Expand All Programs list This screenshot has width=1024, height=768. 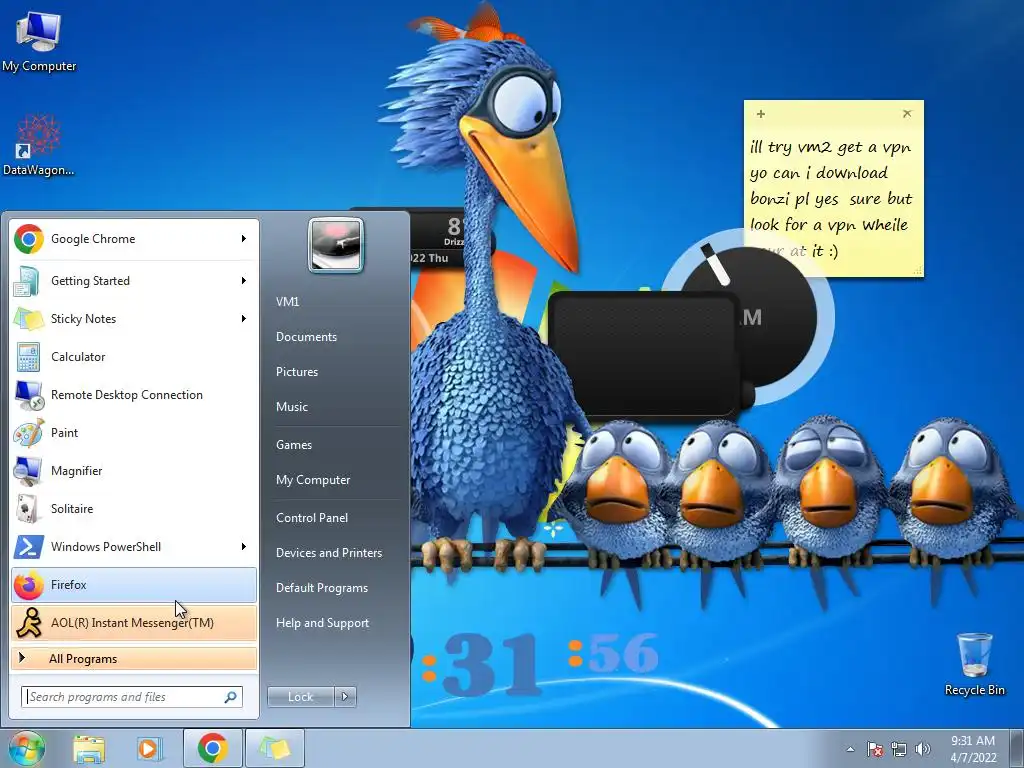point(134,658)
